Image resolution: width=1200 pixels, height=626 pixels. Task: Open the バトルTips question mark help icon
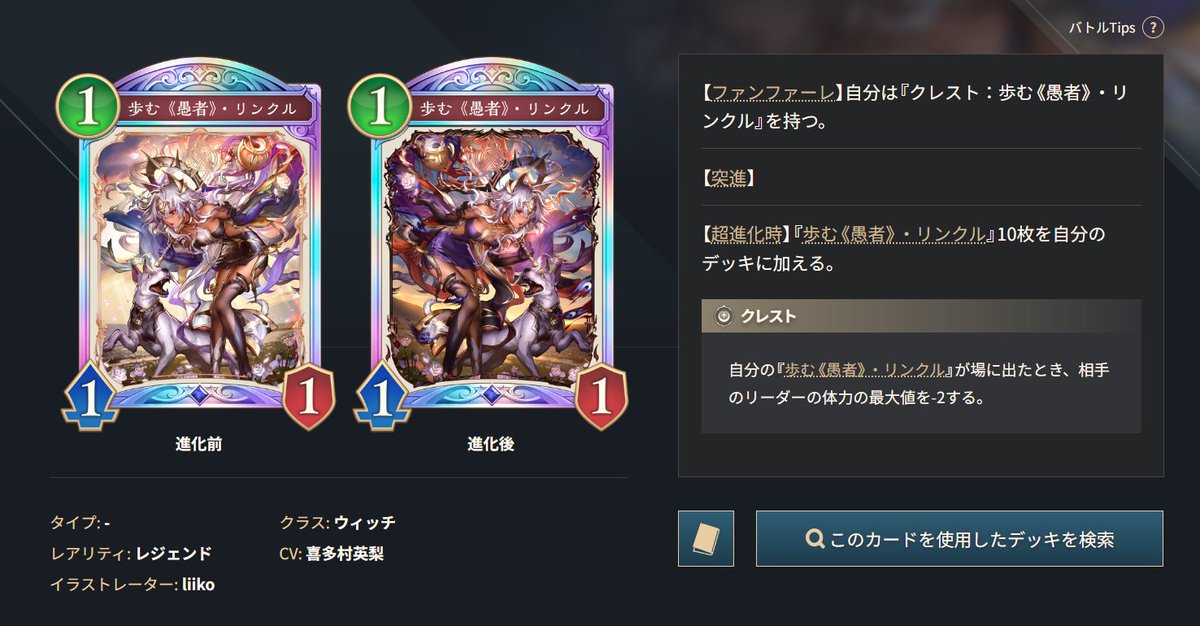coord(1154,27)
